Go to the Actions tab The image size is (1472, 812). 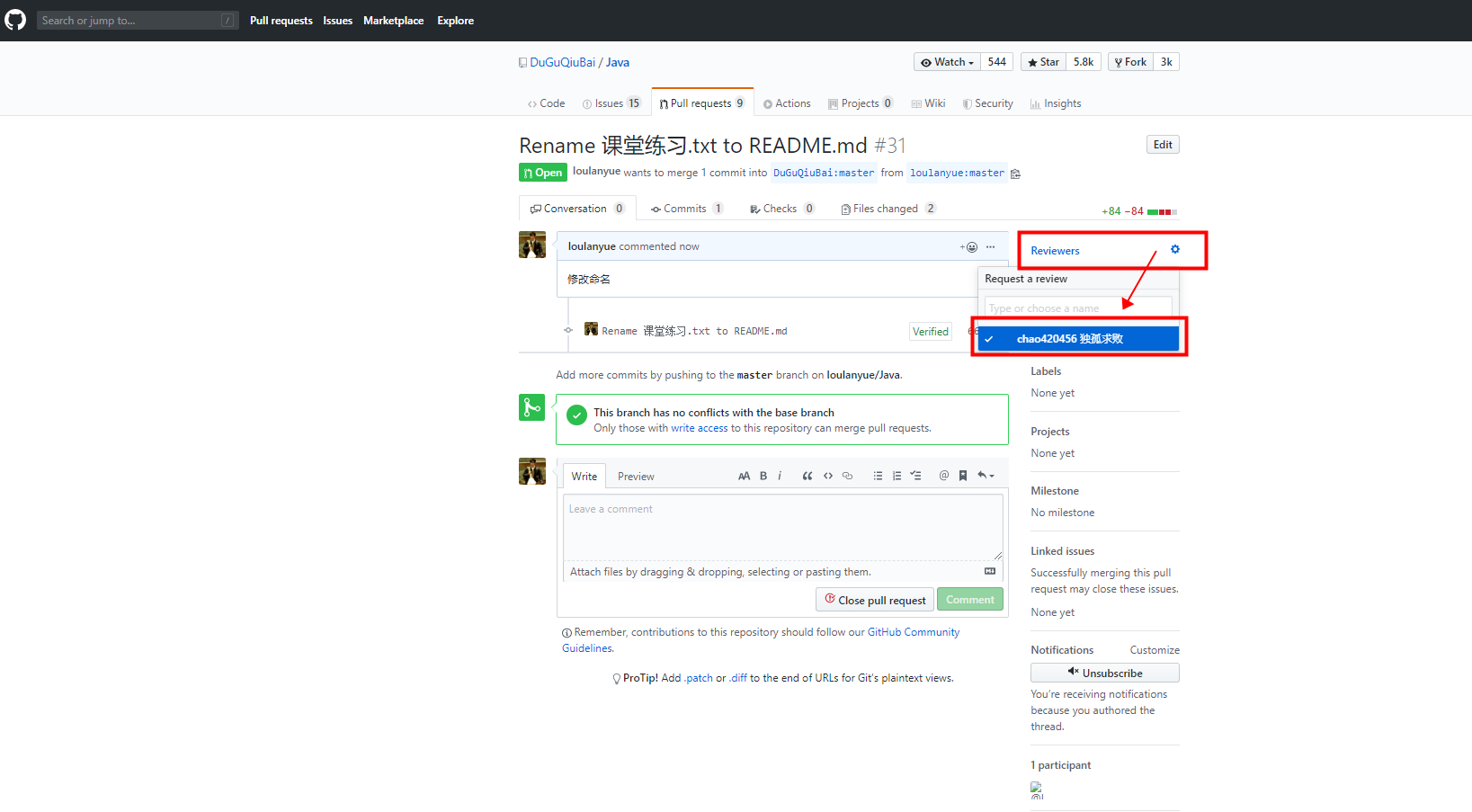787,103
